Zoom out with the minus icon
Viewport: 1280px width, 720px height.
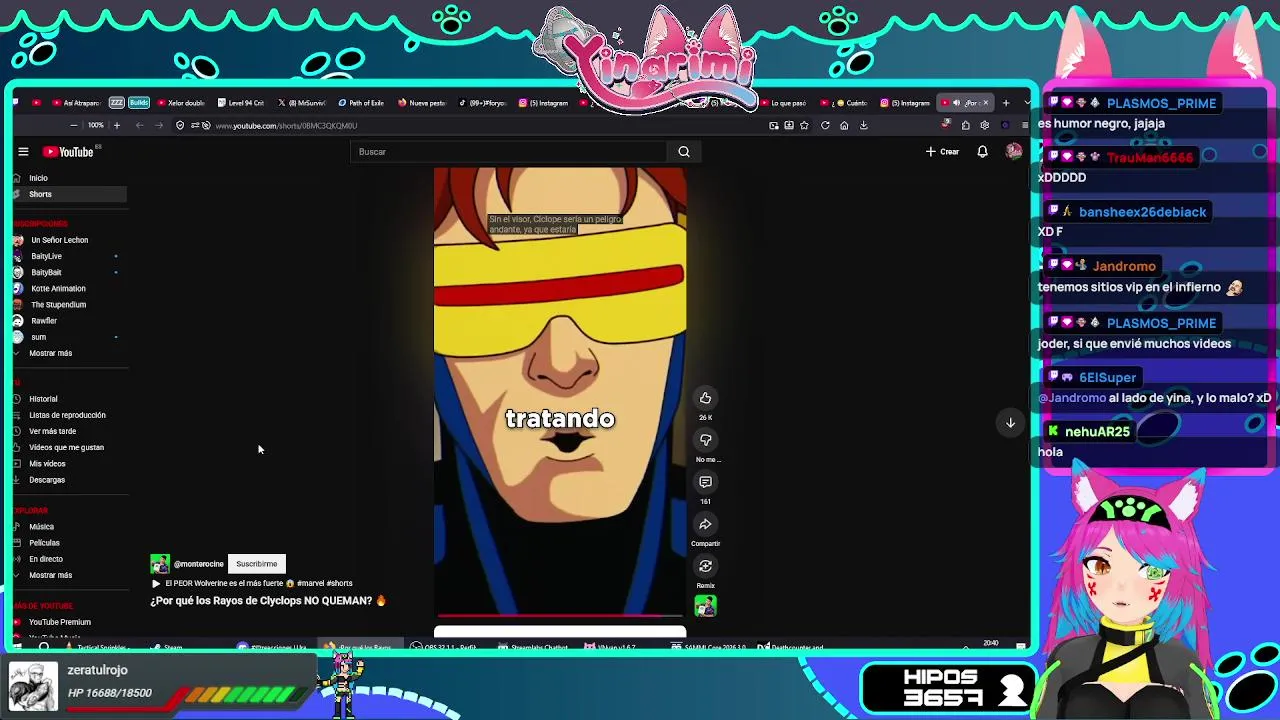tap(73, 125)
